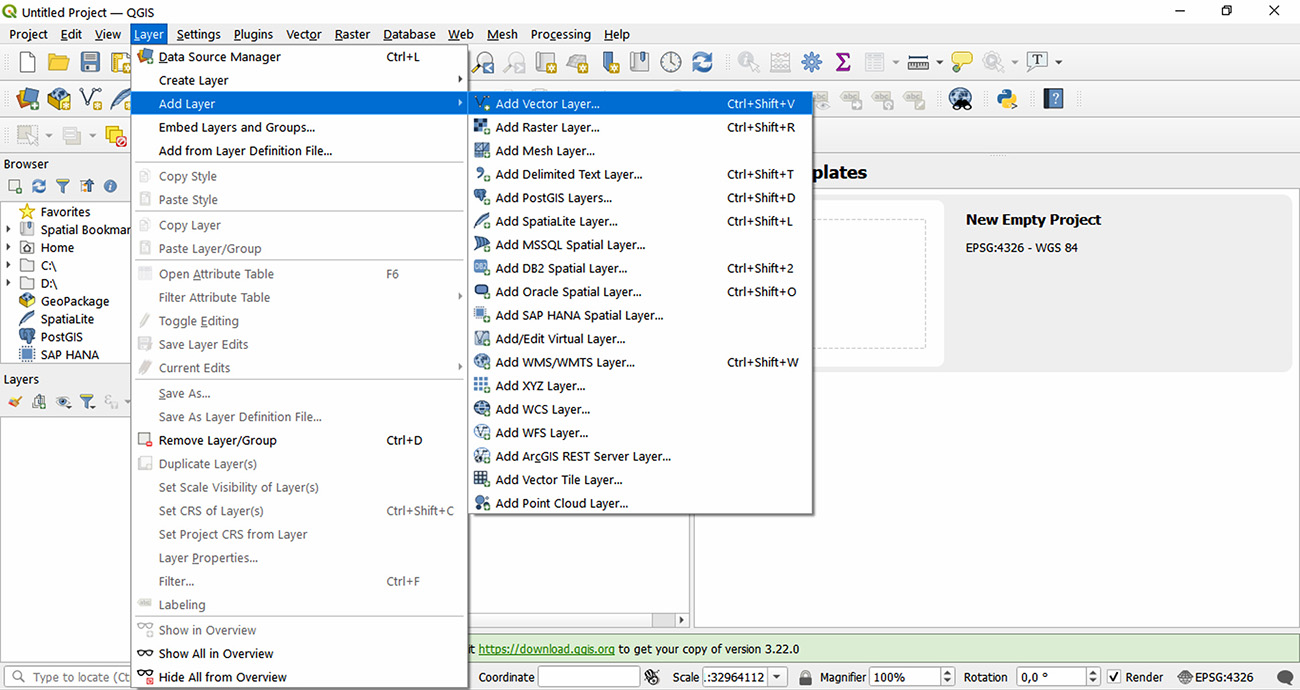Open Data Source Manager toolbar icon

pos(27,99)
